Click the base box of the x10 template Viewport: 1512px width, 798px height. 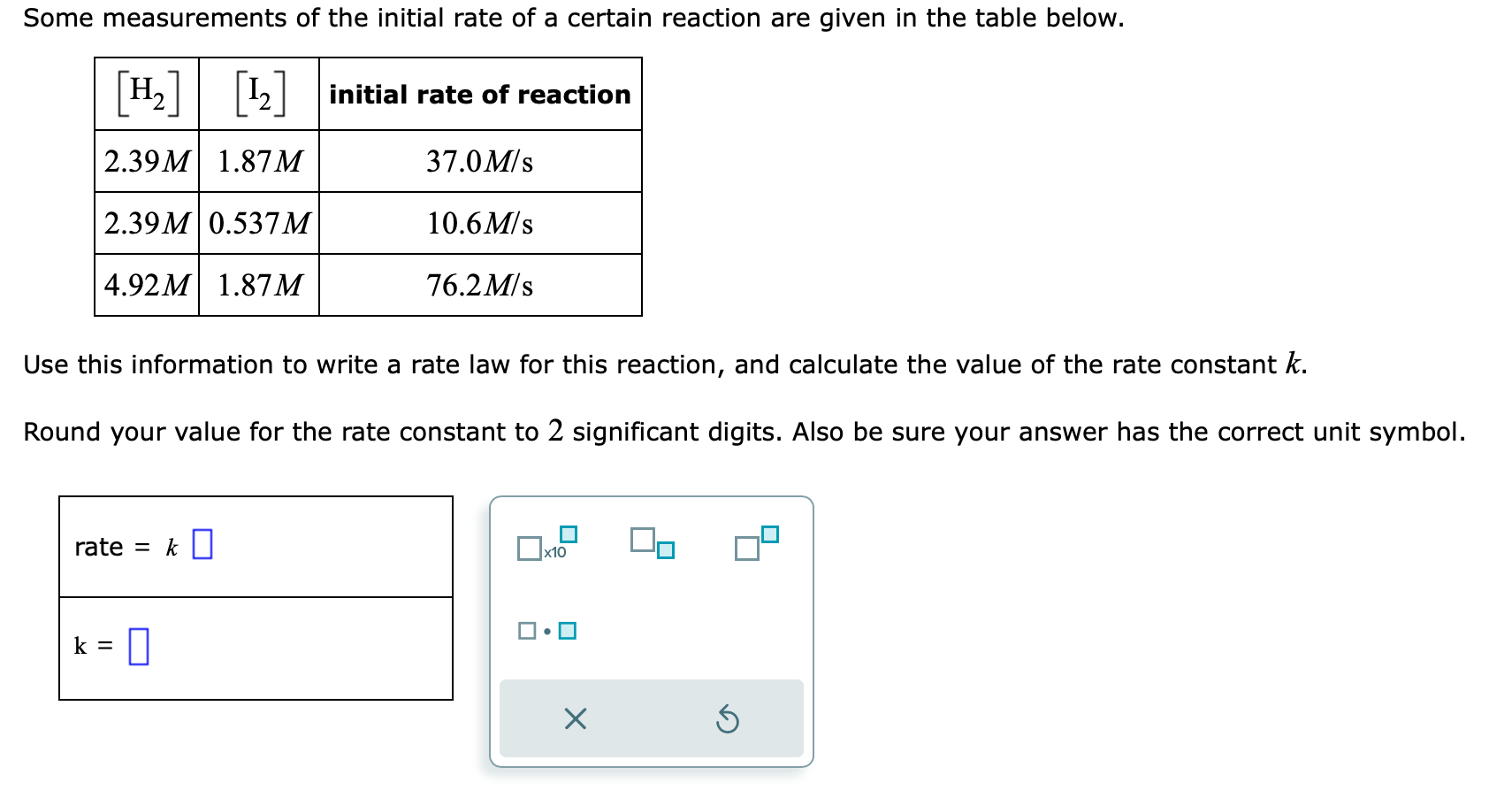point(528,549)
